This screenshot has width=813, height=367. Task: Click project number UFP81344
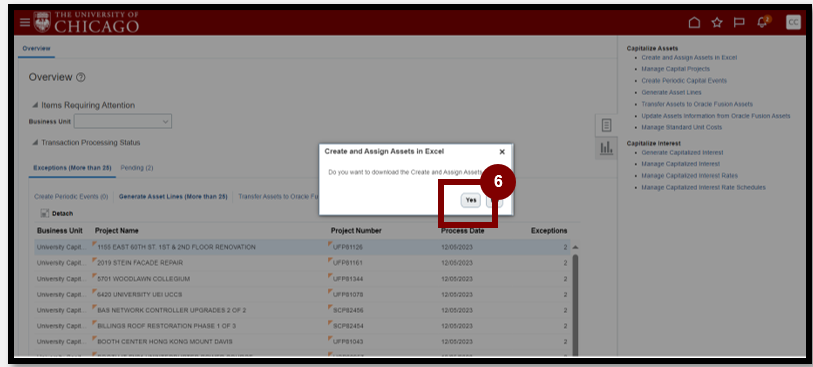pyautogui.click(x=348, y=279)
